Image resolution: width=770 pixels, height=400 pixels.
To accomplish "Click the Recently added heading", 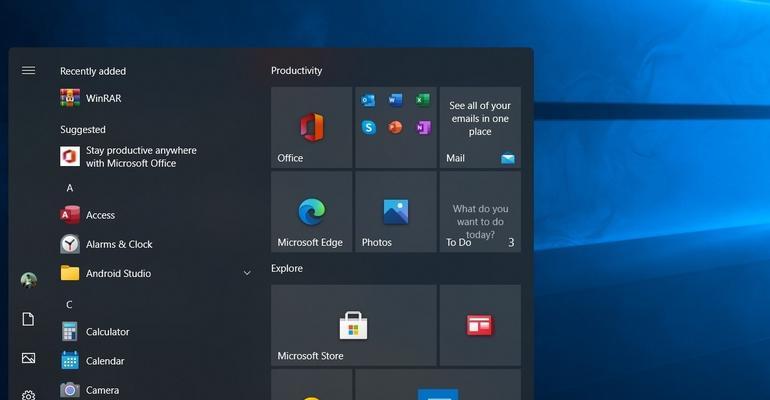I will 93,71.
